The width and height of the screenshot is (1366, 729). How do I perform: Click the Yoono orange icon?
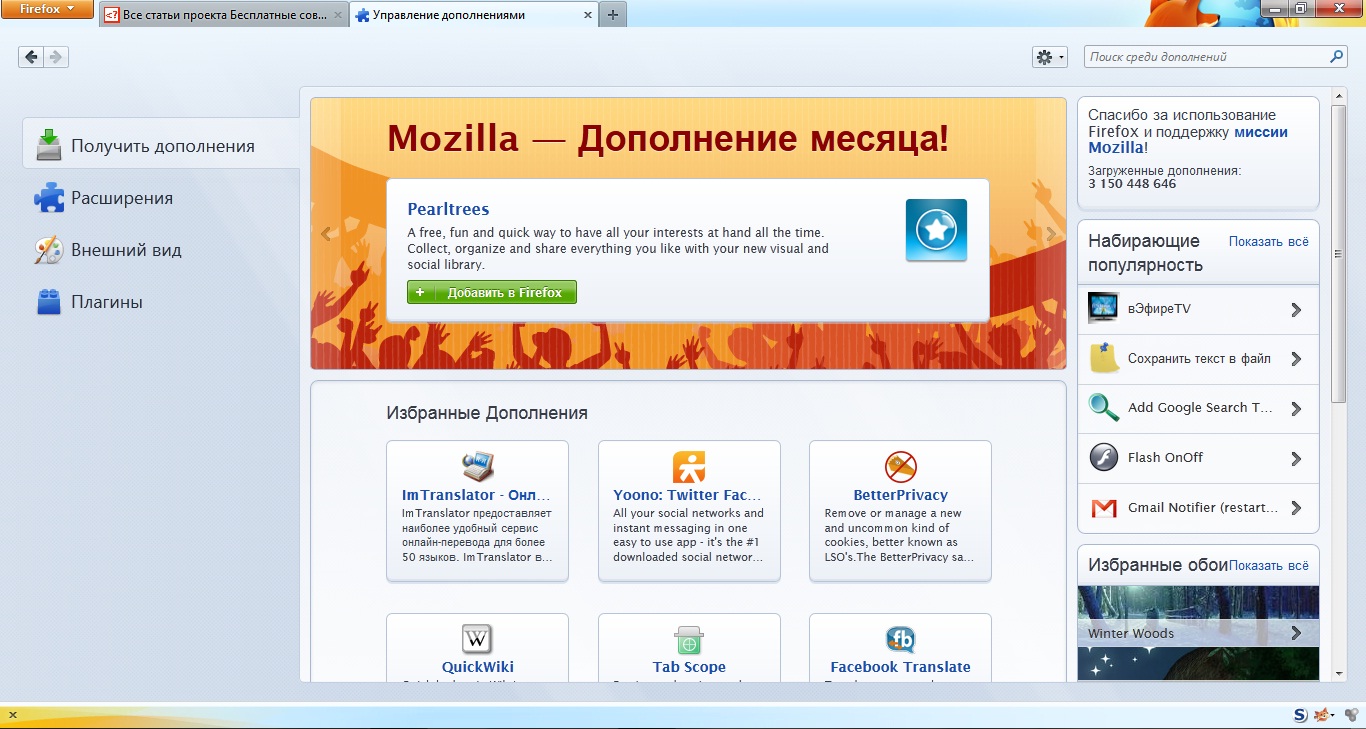[x=689, y=466]
